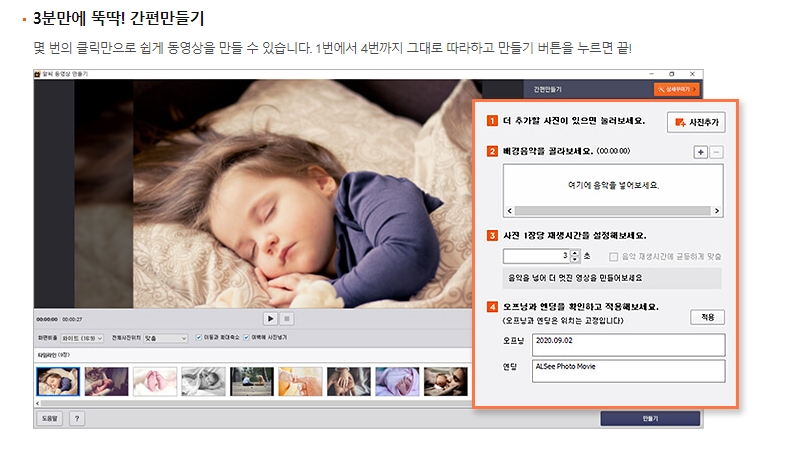This screenshot has width=786, height=460.
Task: Remove background music with minus button
Action: pyautogui.click(x=716, y=152)
